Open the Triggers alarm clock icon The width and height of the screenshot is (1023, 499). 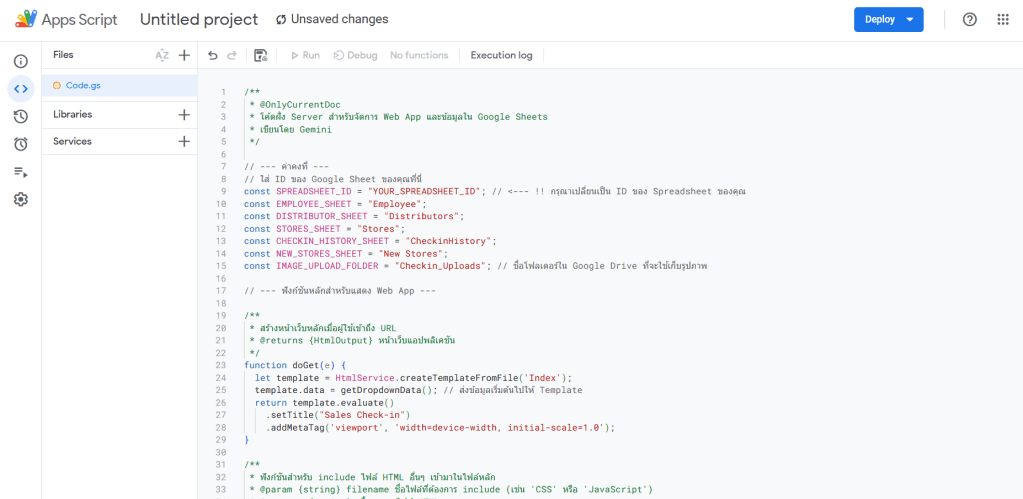(x=20, y=144)
